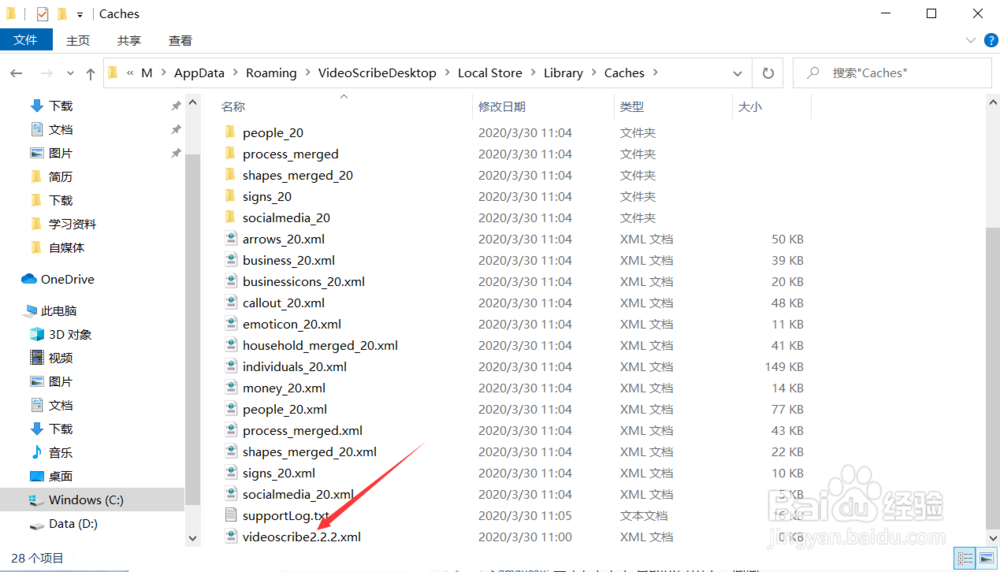Open recent locations dropdown arrow
1000x572 pixels.
tap(70, 73)
